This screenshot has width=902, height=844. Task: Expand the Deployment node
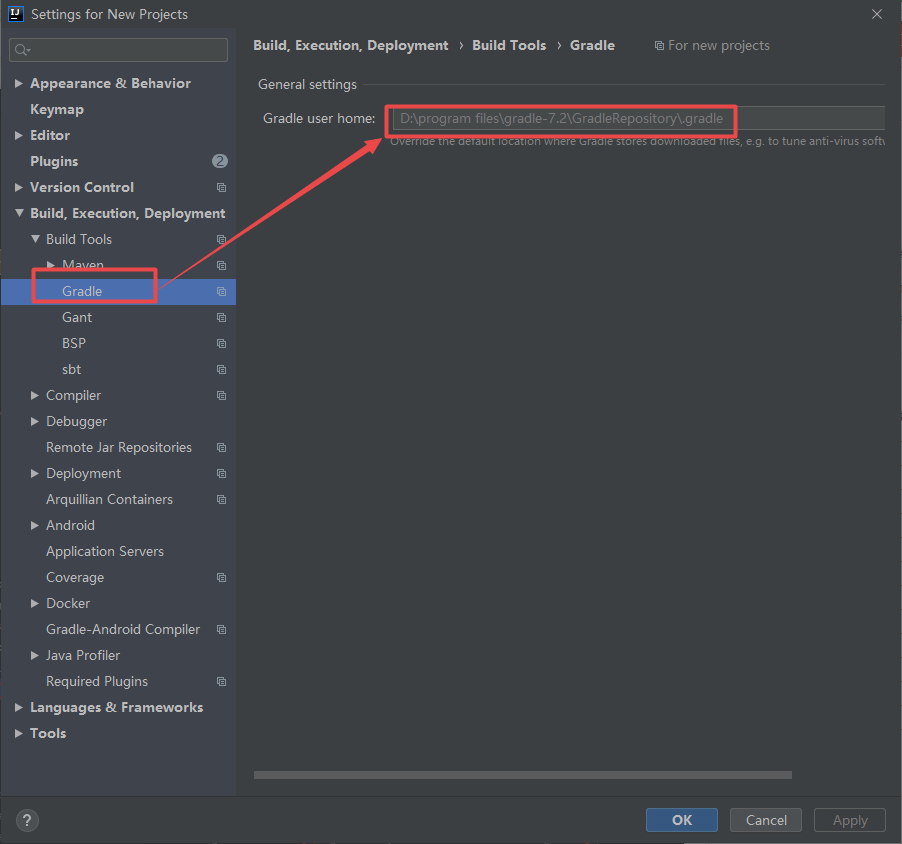coord(35,473)
